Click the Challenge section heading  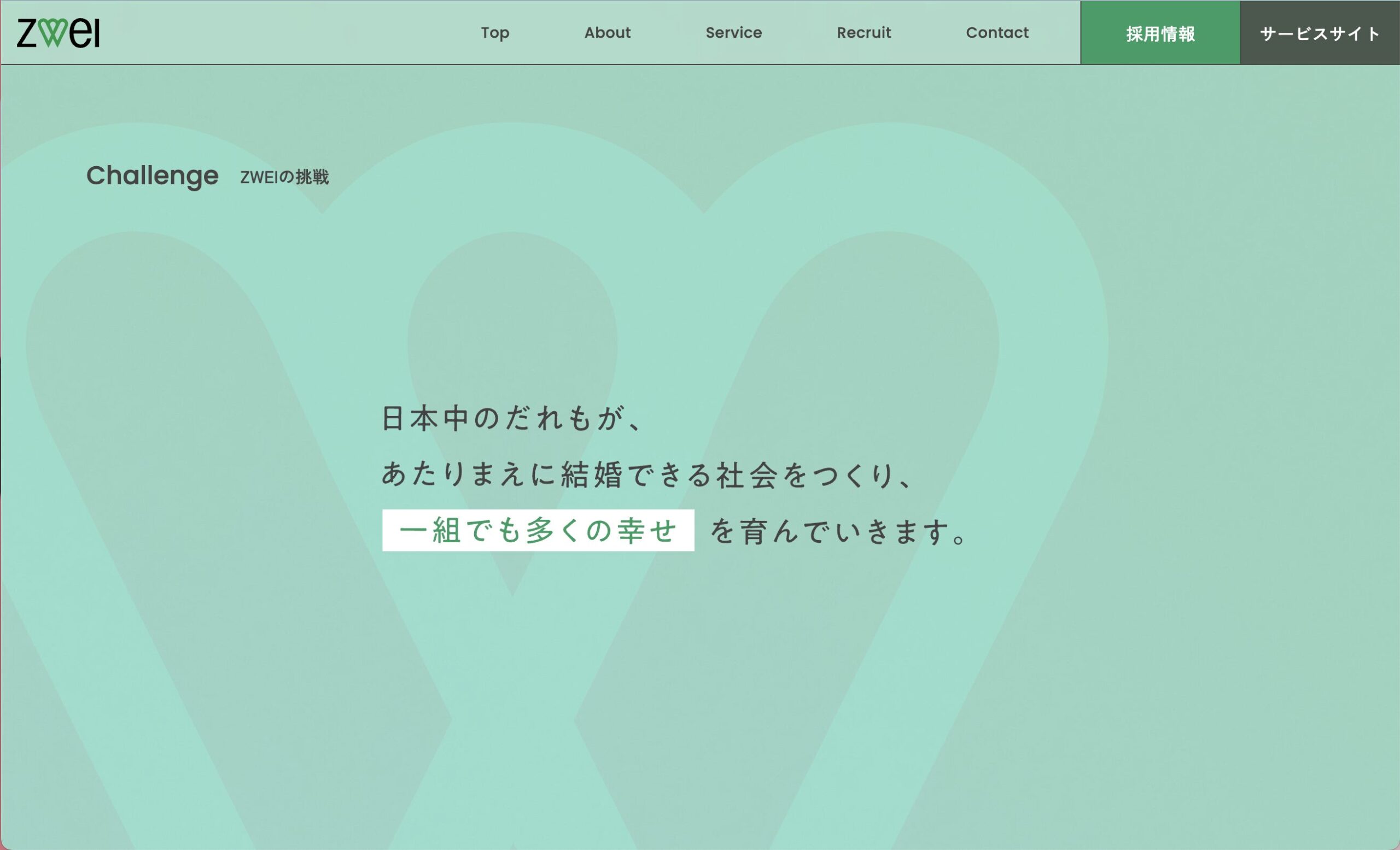click(152, 176)
